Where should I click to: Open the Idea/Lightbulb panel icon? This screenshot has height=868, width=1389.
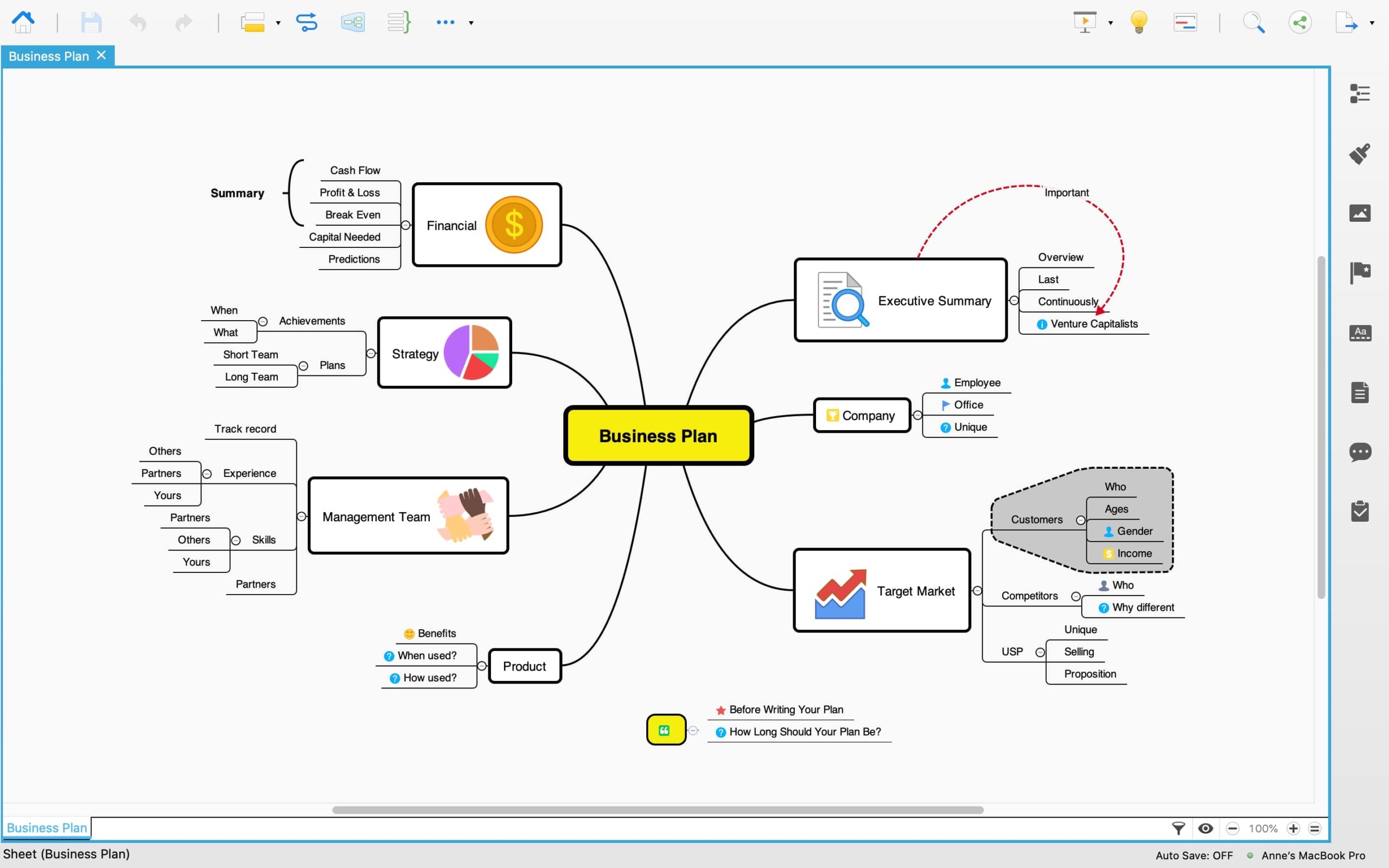pos(1140,22)
